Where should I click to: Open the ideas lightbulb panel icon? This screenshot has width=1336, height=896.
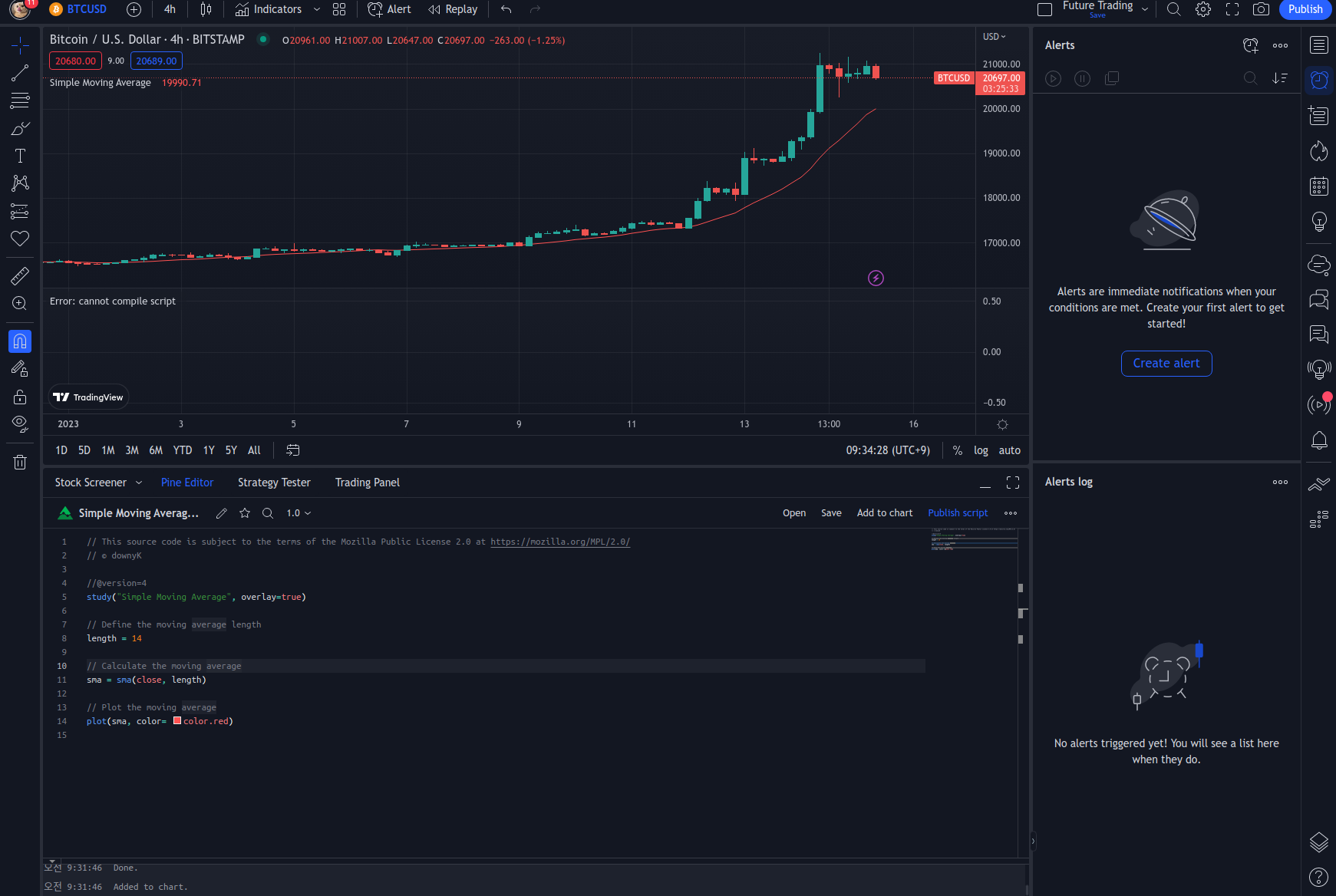(1319, 222)
